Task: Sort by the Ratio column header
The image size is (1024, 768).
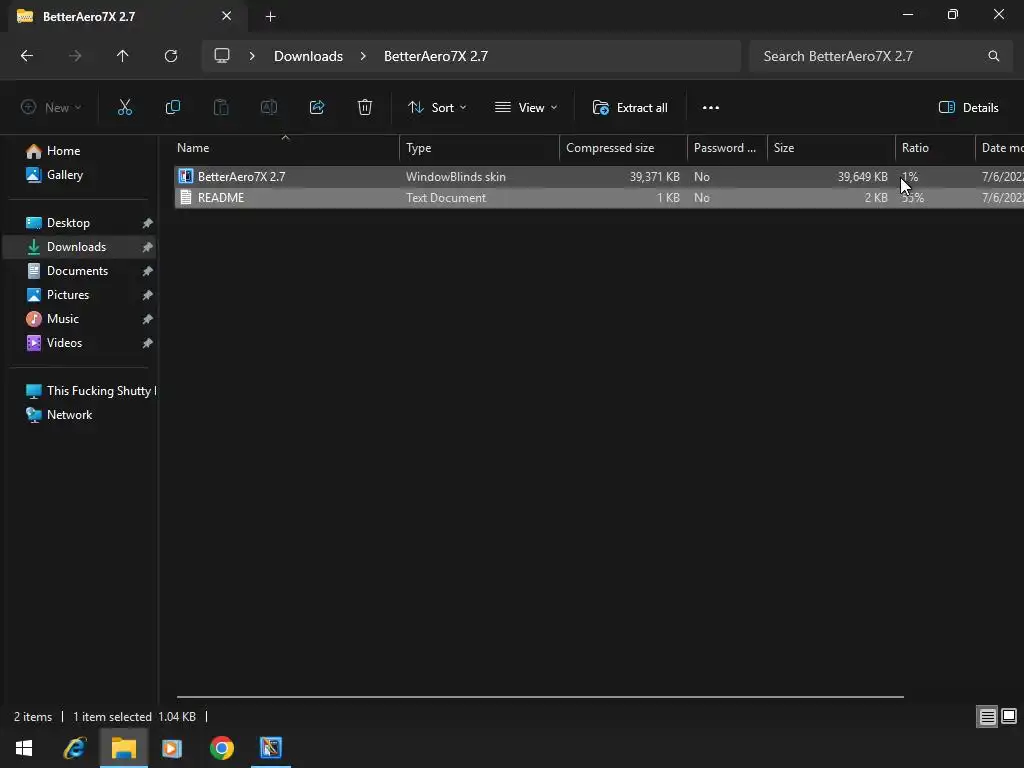Action: (935, 148)
